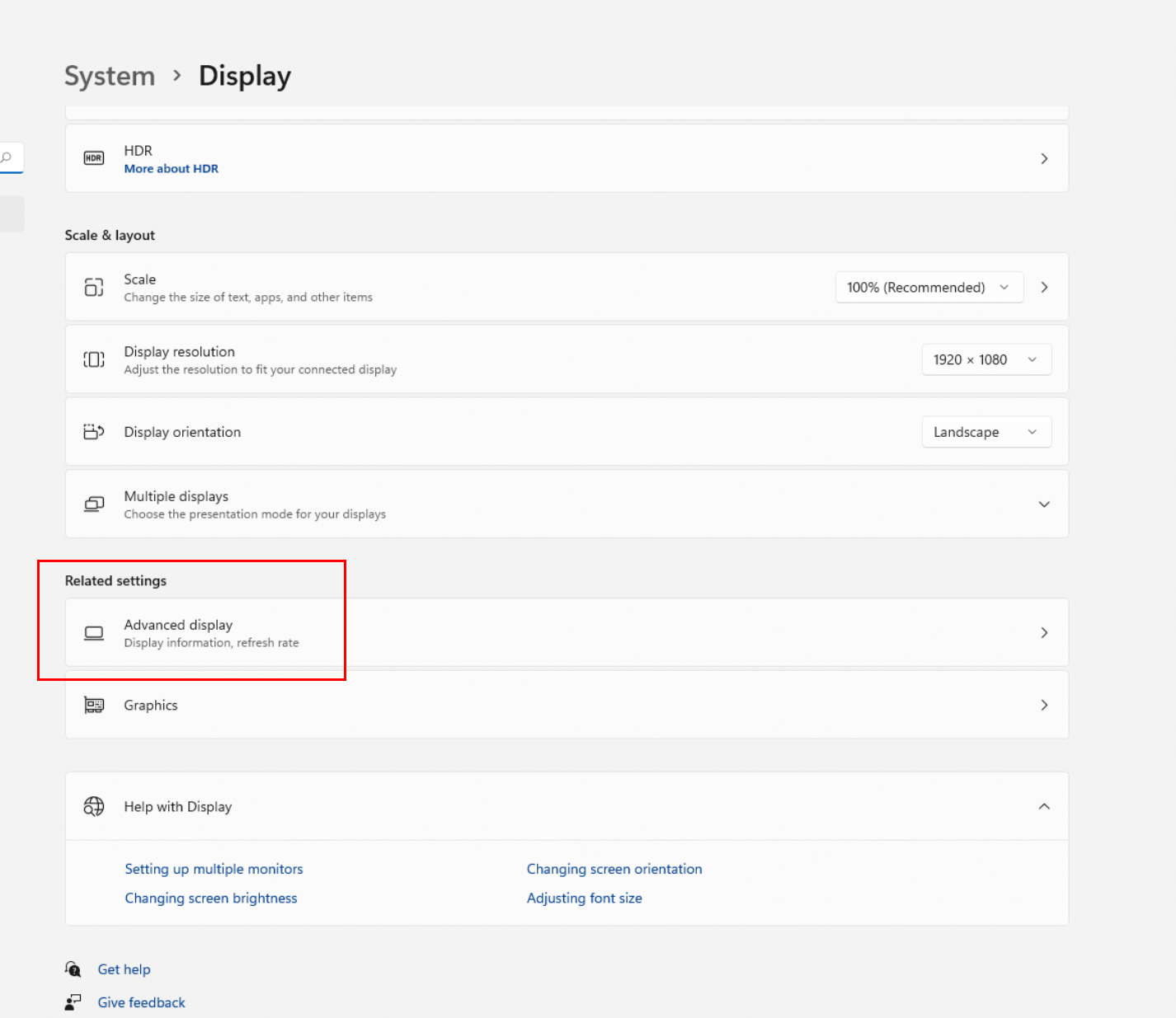Click the Advanced display laptop icon
Screen dimensions: 1176x1018
94,633
